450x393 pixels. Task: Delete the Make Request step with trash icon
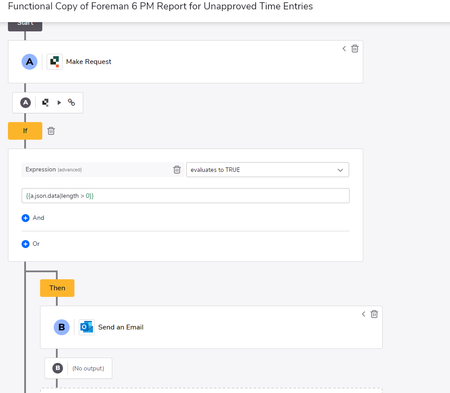click(x=355, y=49)
